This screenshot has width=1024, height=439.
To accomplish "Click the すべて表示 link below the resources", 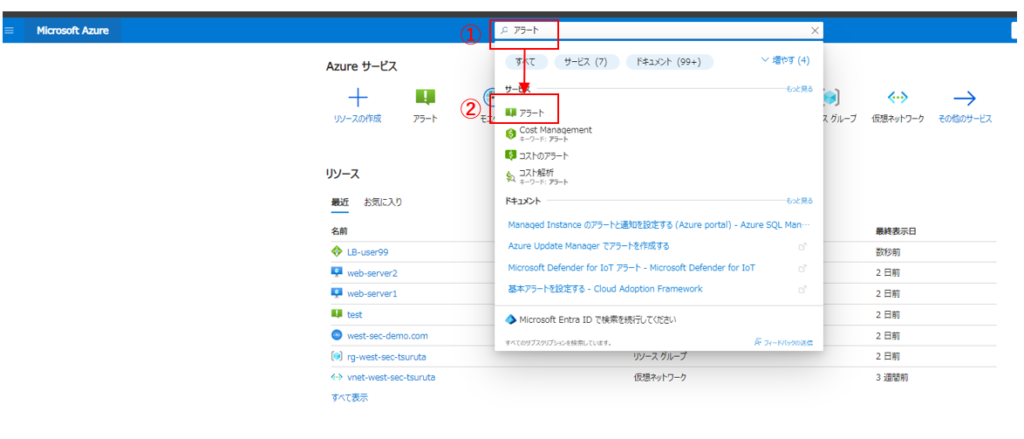I will pos(349,397).
